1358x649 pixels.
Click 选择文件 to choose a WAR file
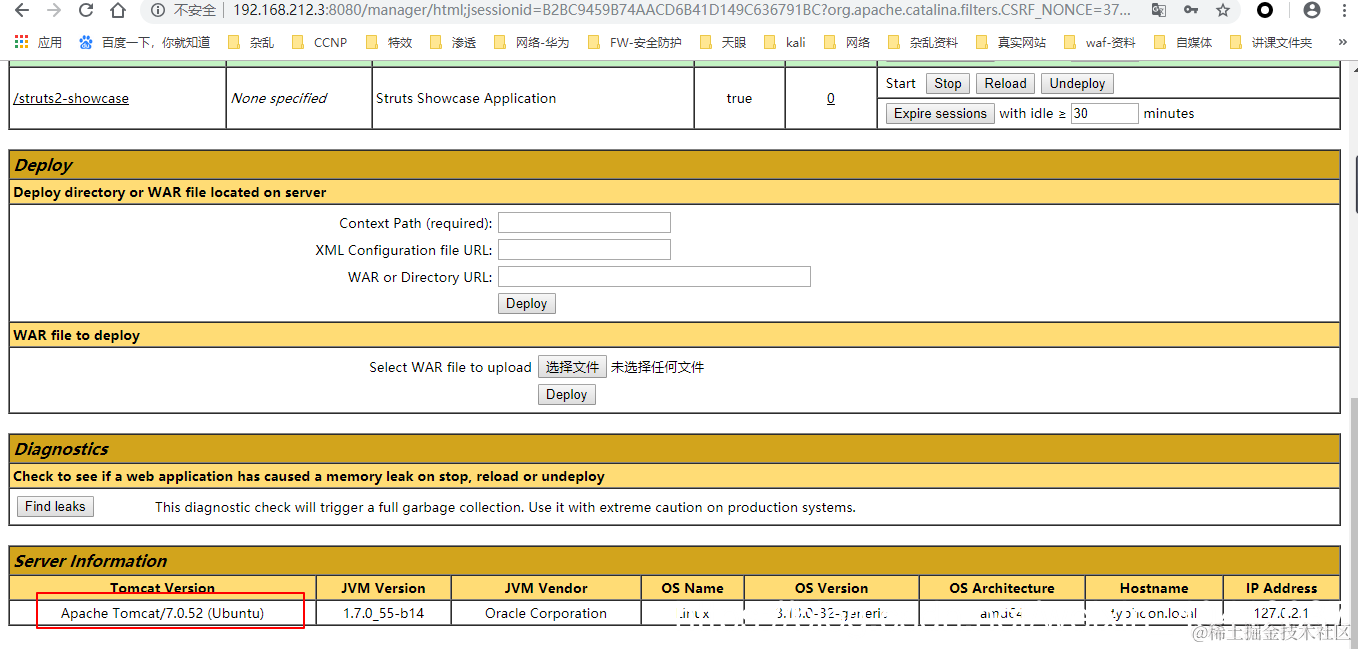(x=572, y=367)
